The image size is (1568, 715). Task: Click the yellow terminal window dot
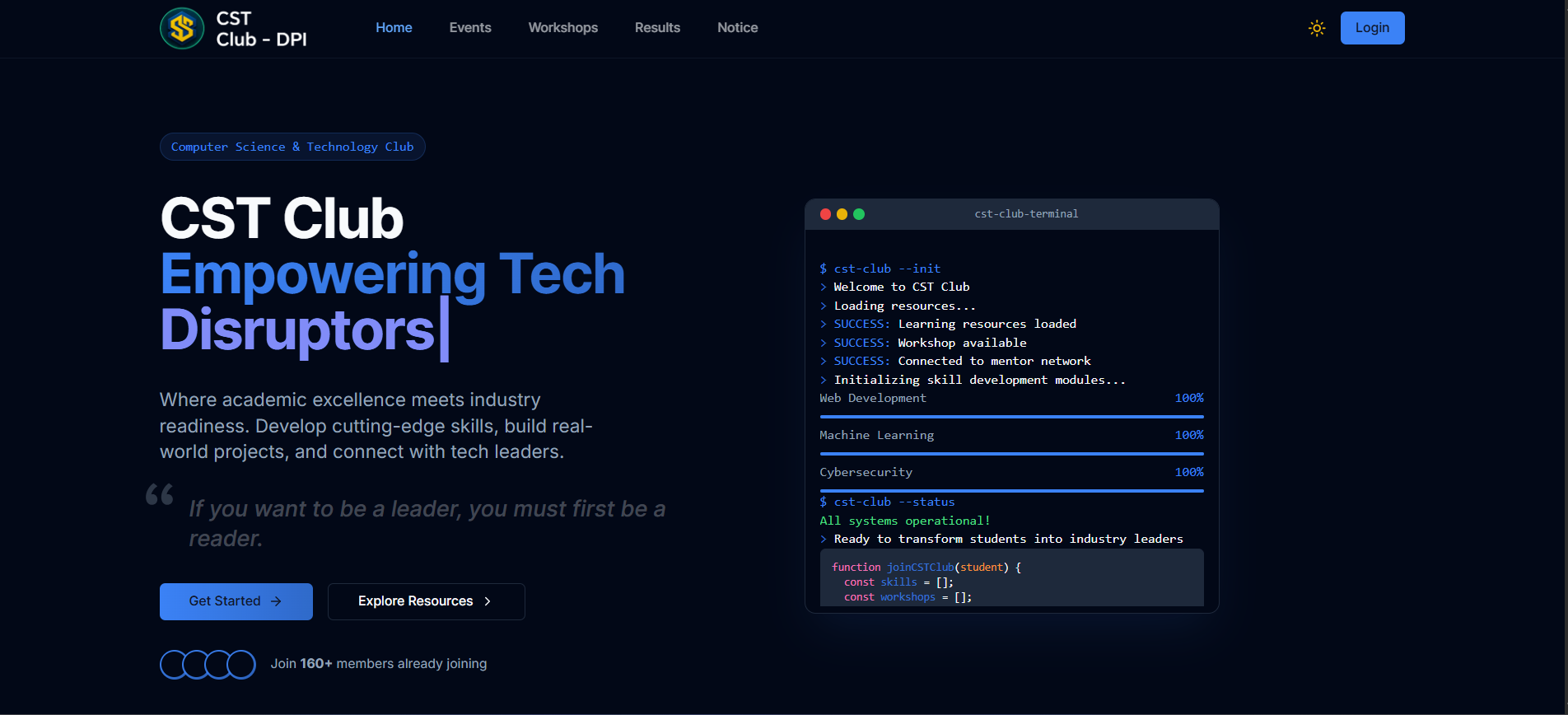[x=842, y=214]
